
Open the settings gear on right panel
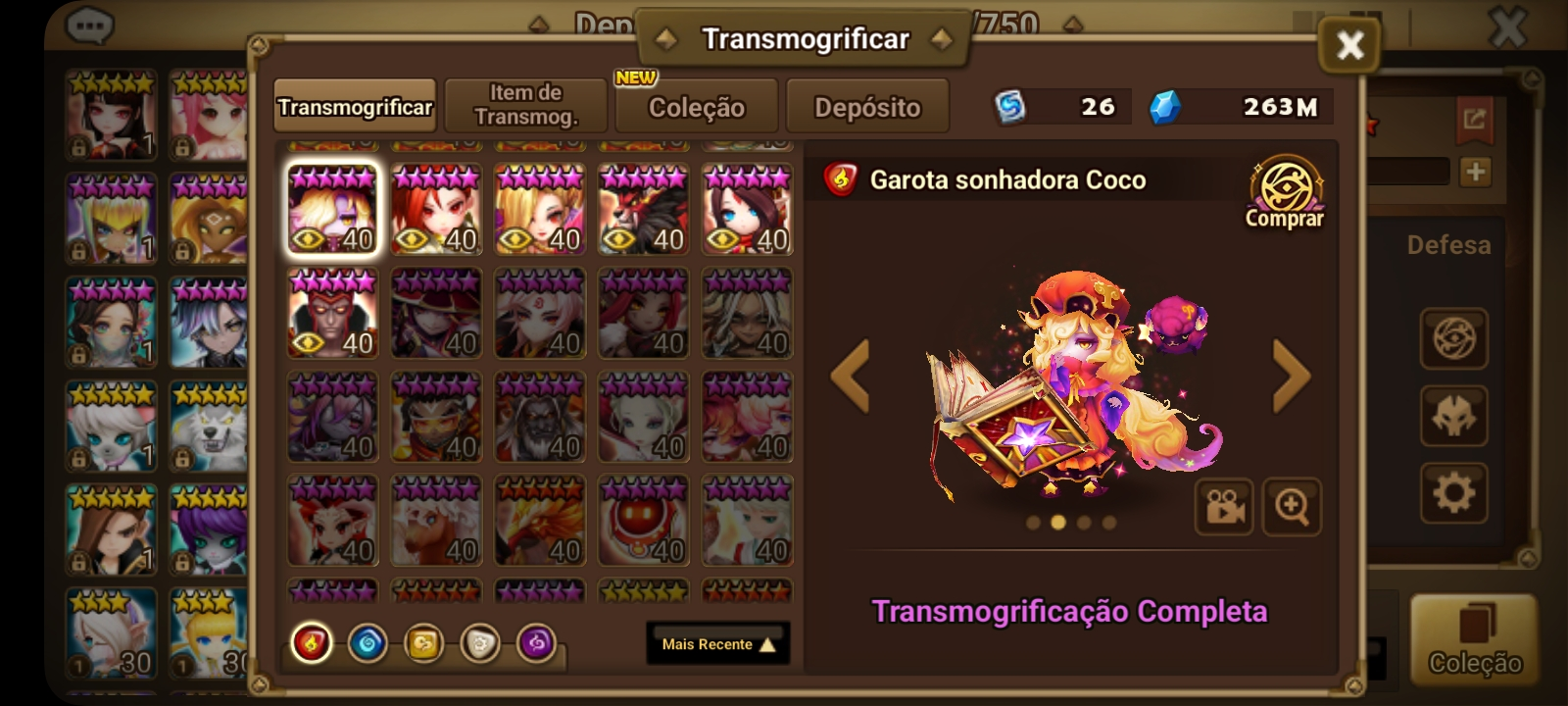tap(1453, 492)
